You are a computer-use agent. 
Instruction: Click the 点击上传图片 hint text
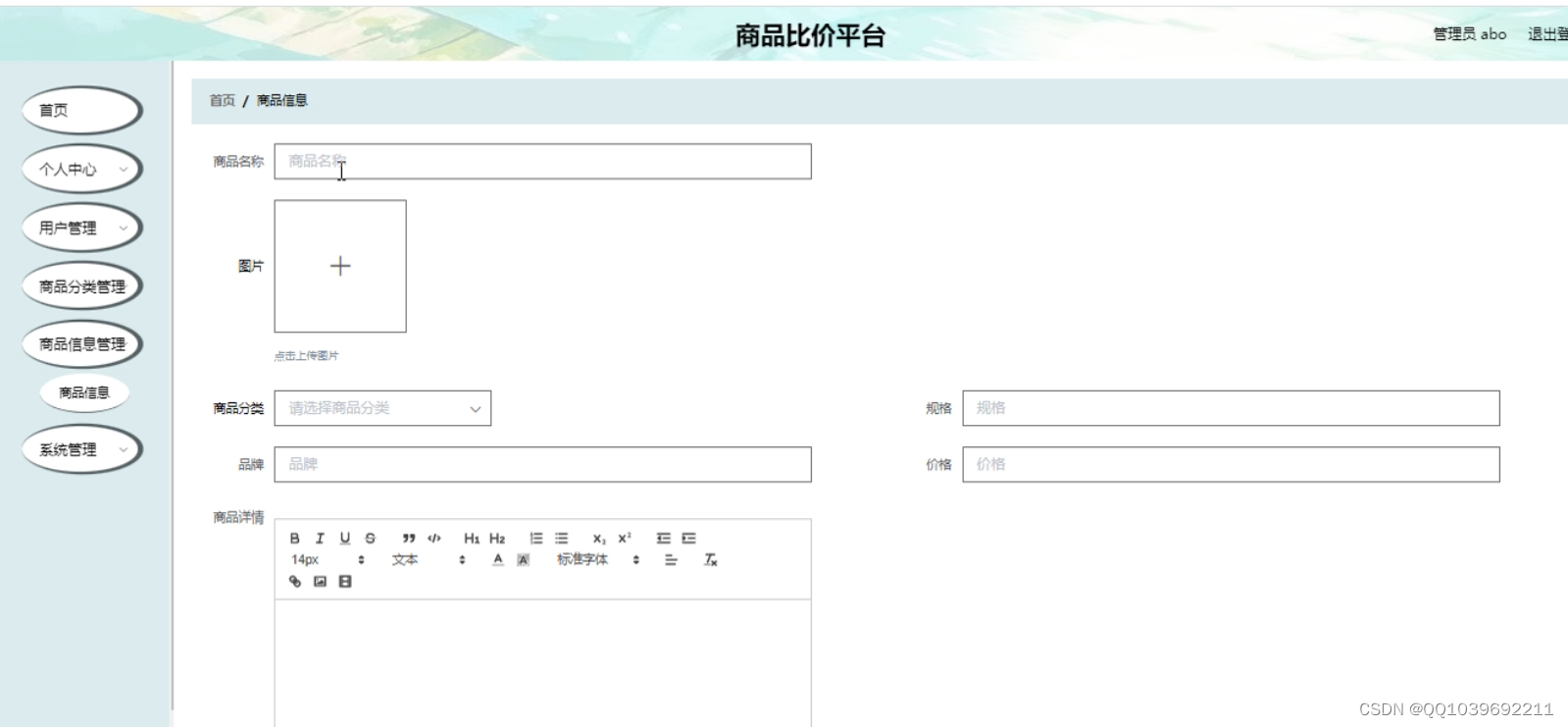click(x=306, y=356)
